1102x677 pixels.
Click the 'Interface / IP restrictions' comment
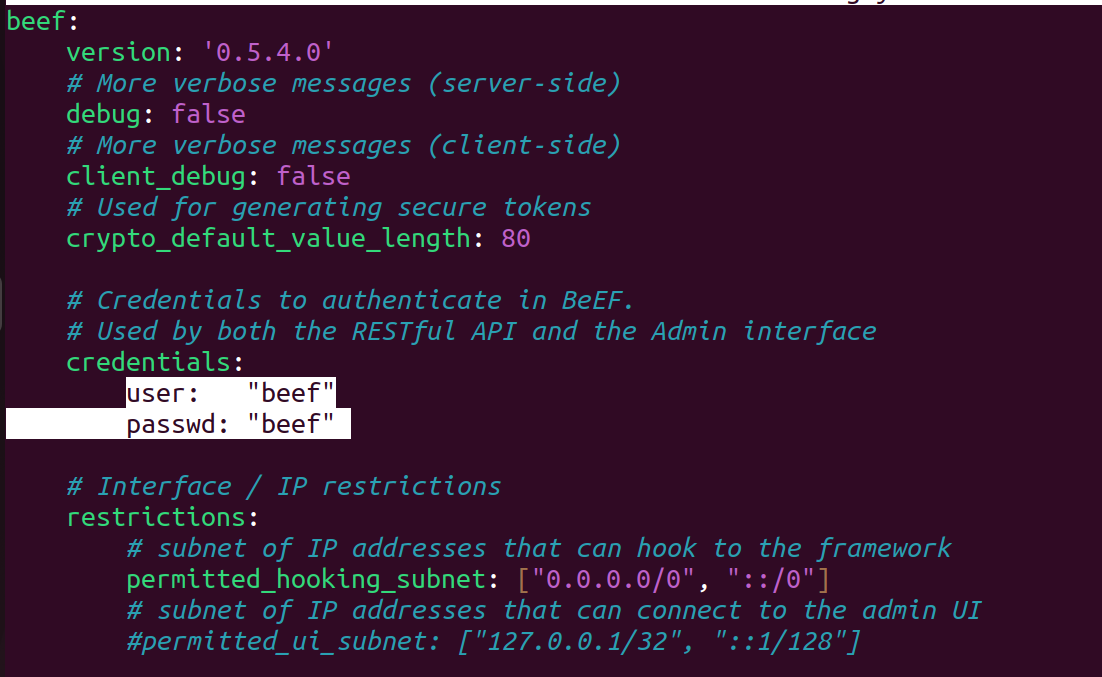point(284,486)
